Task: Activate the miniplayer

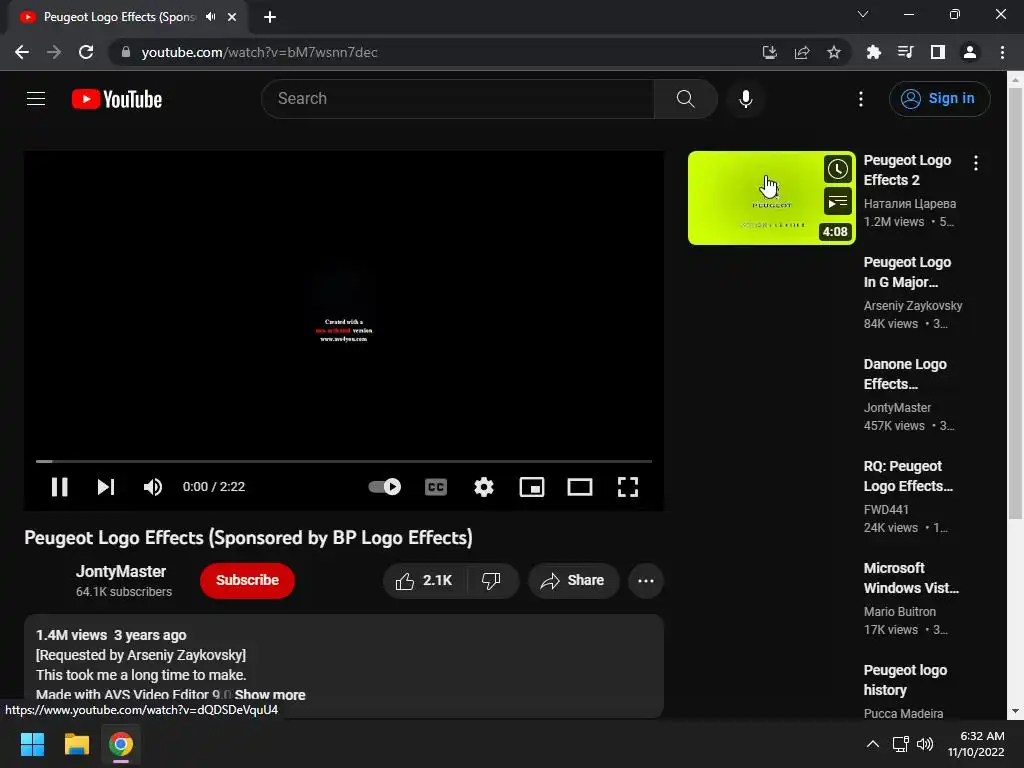Action: 532,487
